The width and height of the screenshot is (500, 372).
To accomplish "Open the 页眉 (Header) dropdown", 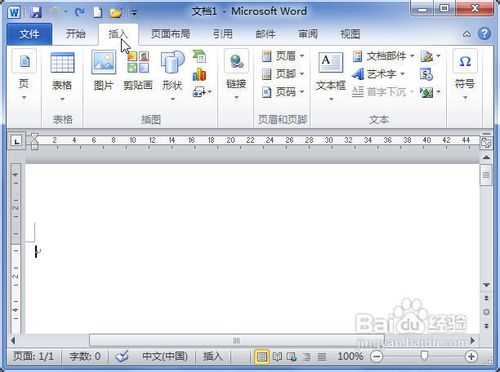I will tap(283, 56).
